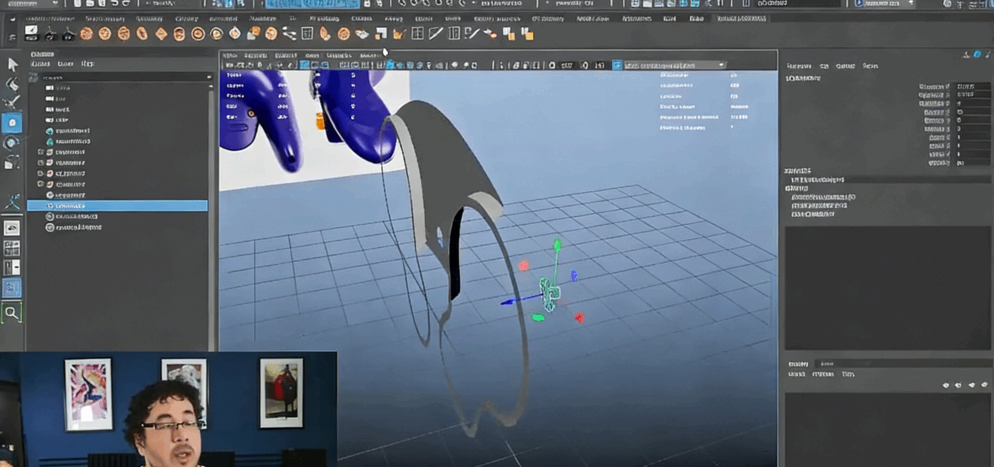Open the Panels menu in the viewport panel
The image size is (994, 467).
point(371,56)
